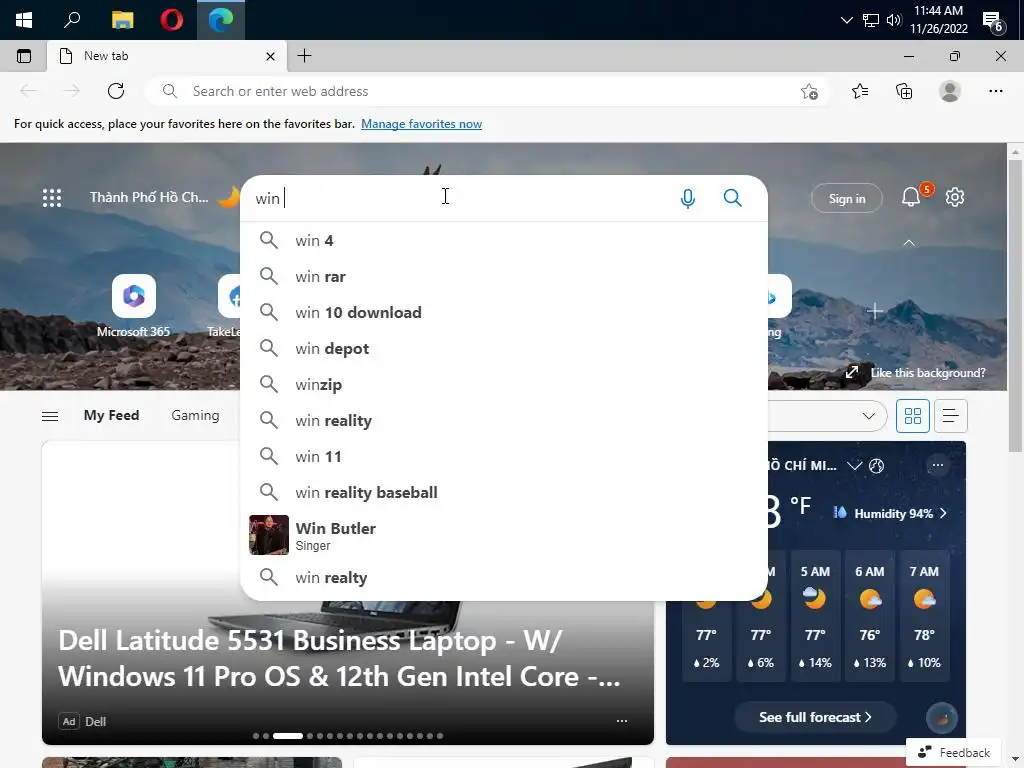1024x768 pixels.
Task: Pick suggestion win reality baseball
Action: tap(504, 492)
